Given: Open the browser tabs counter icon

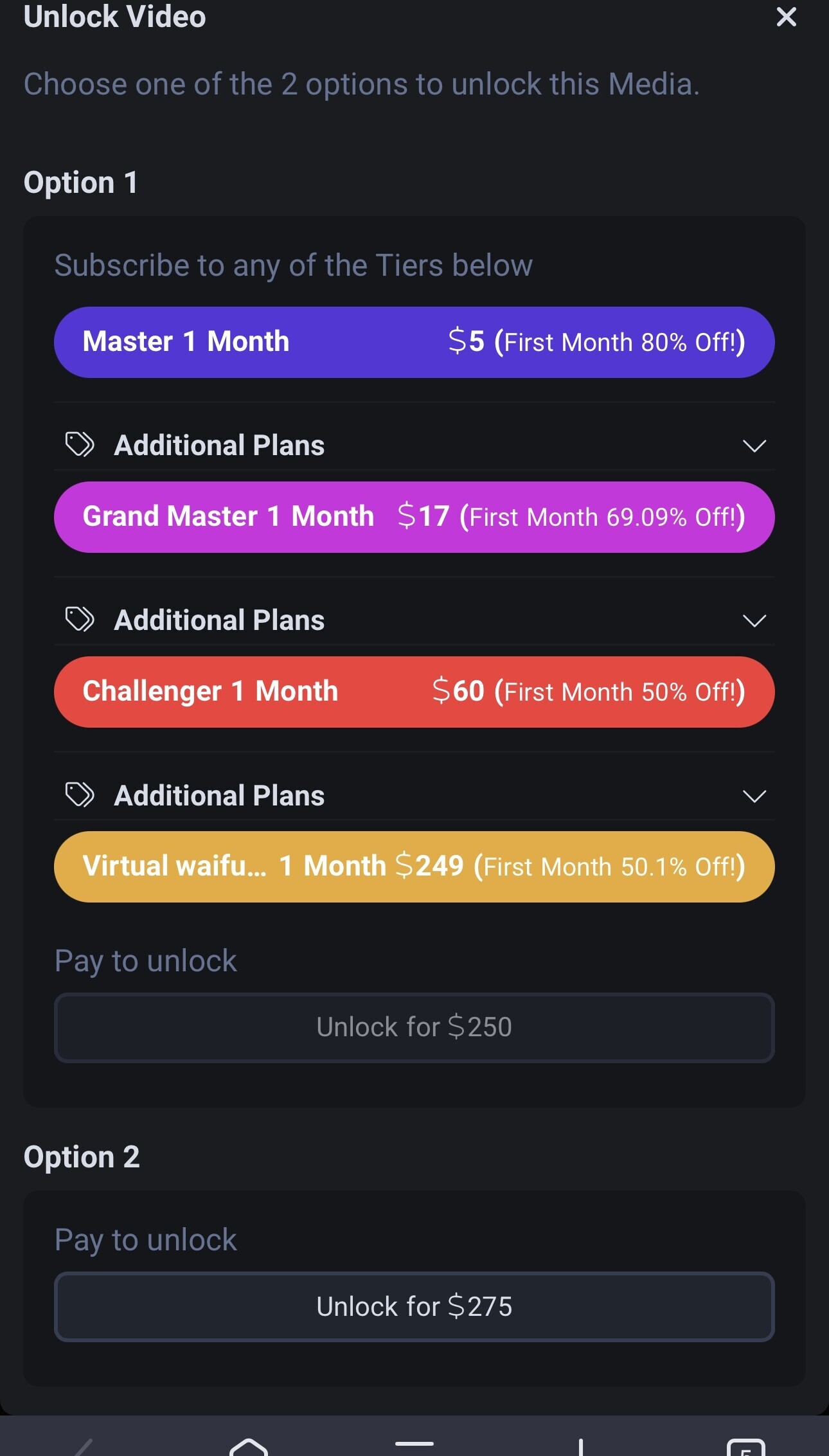Looking at the screenshot, I should (745, 1449).
